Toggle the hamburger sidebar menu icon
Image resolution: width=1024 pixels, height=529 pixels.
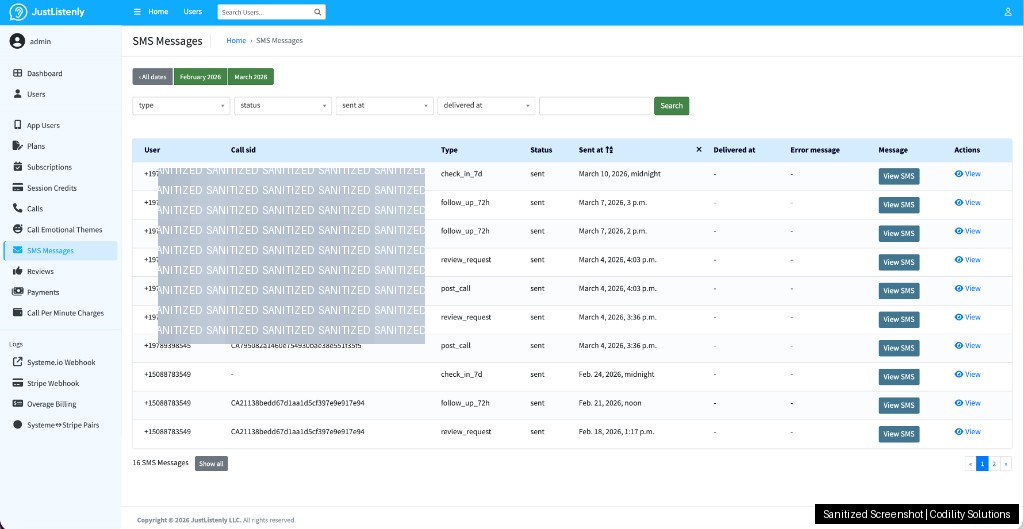136,12
